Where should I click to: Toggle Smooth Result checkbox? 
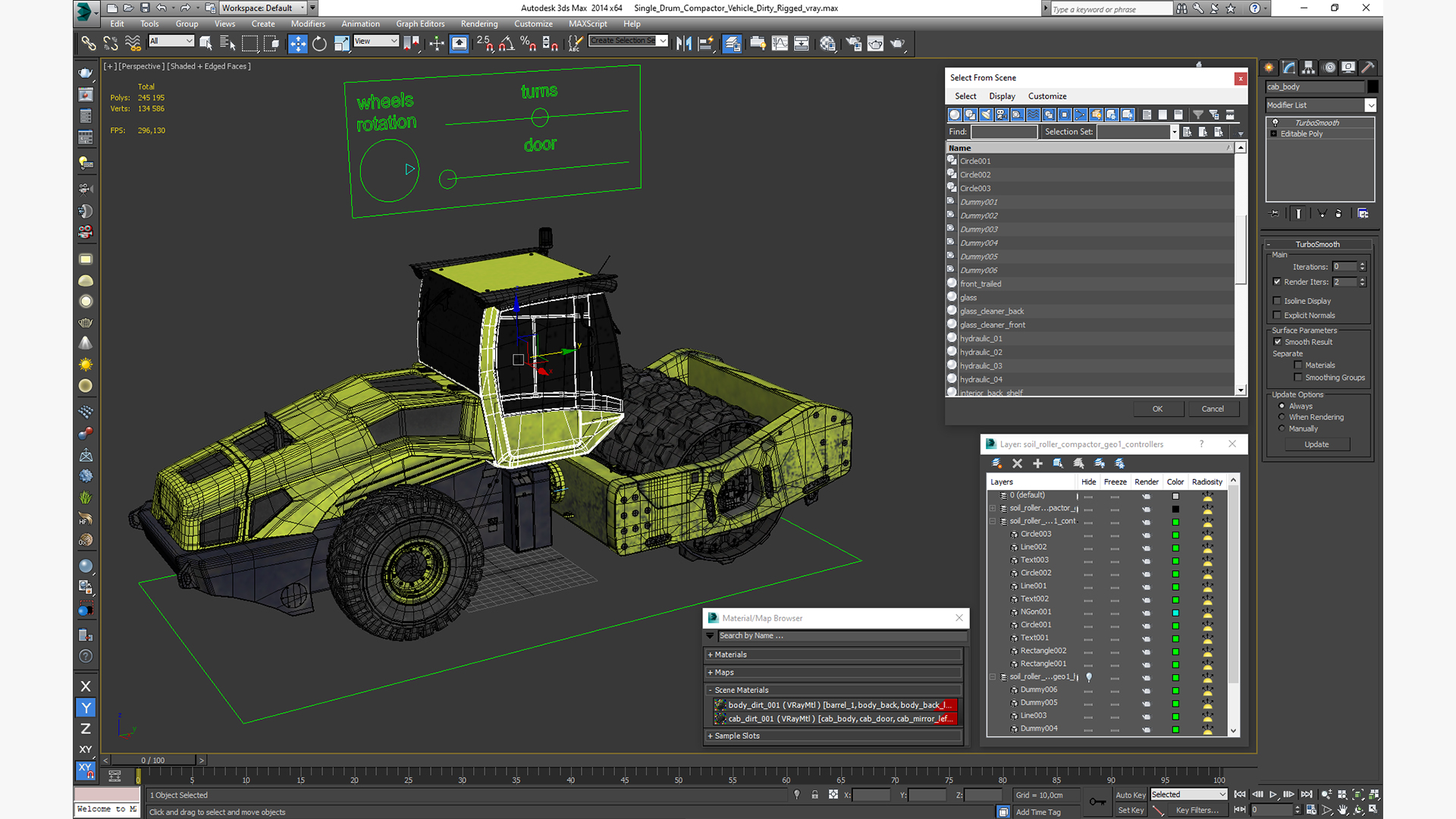(1278, 341)
